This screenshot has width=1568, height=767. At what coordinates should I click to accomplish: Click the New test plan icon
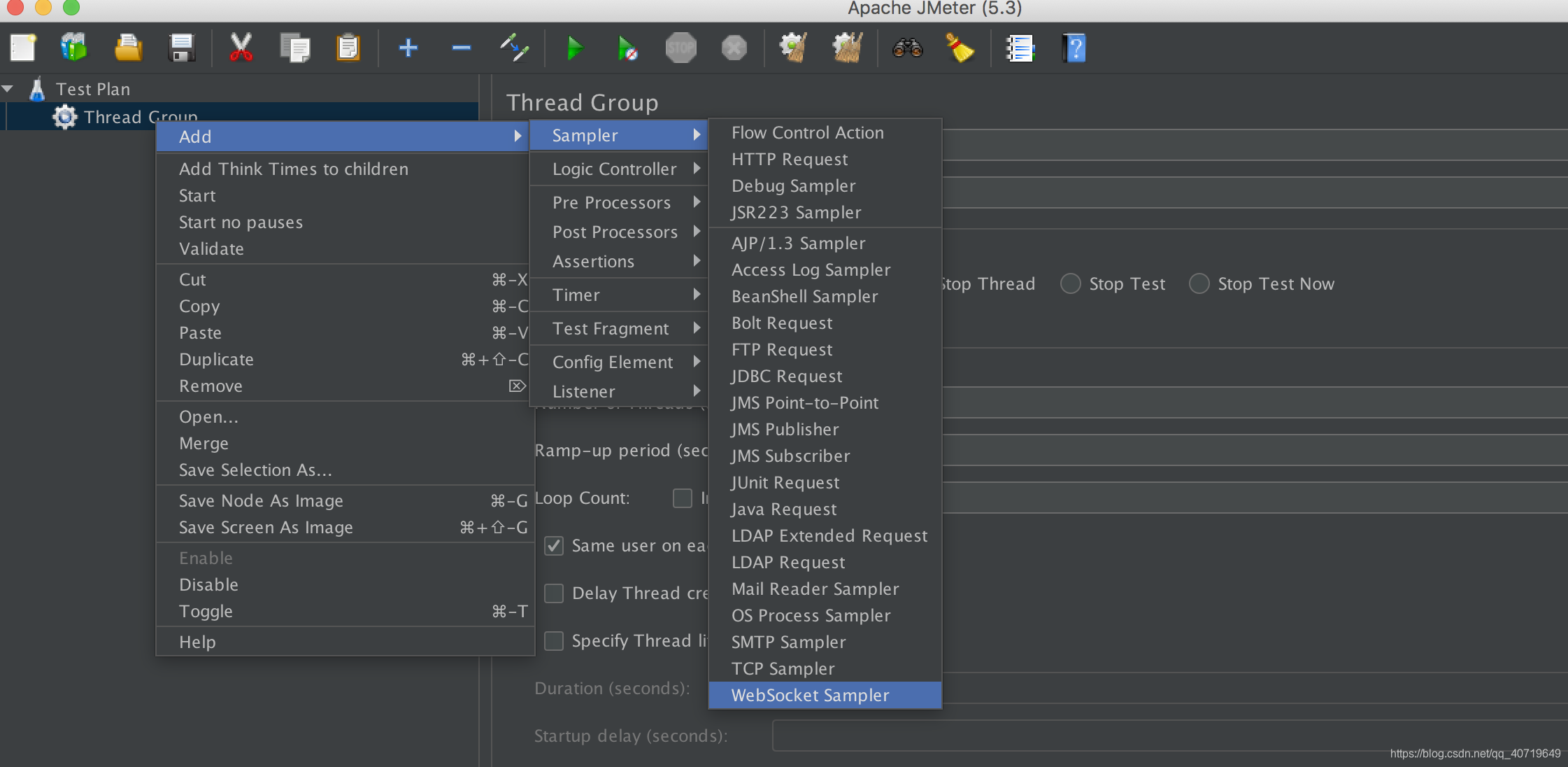(x=23, y=48)
